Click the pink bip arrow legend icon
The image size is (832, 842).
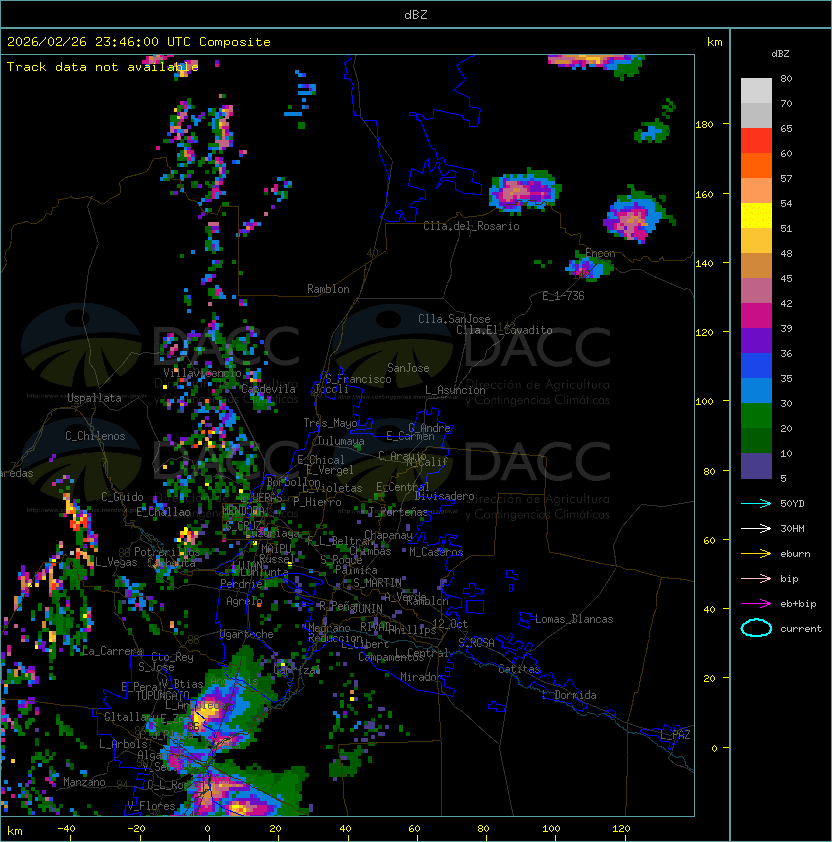(756, 578)
